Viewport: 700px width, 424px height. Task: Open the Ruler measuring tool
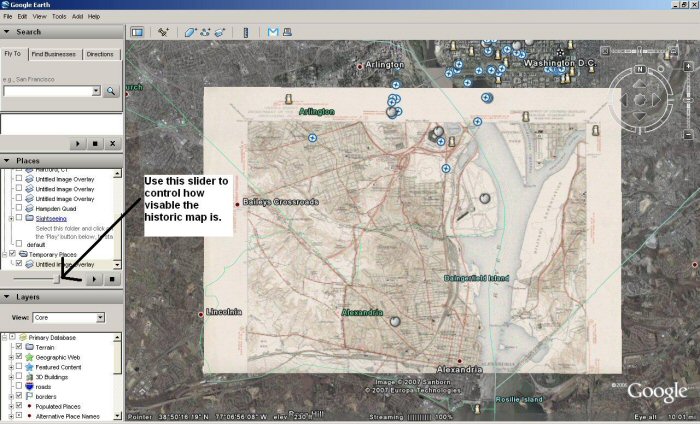(x=246, y=32)
